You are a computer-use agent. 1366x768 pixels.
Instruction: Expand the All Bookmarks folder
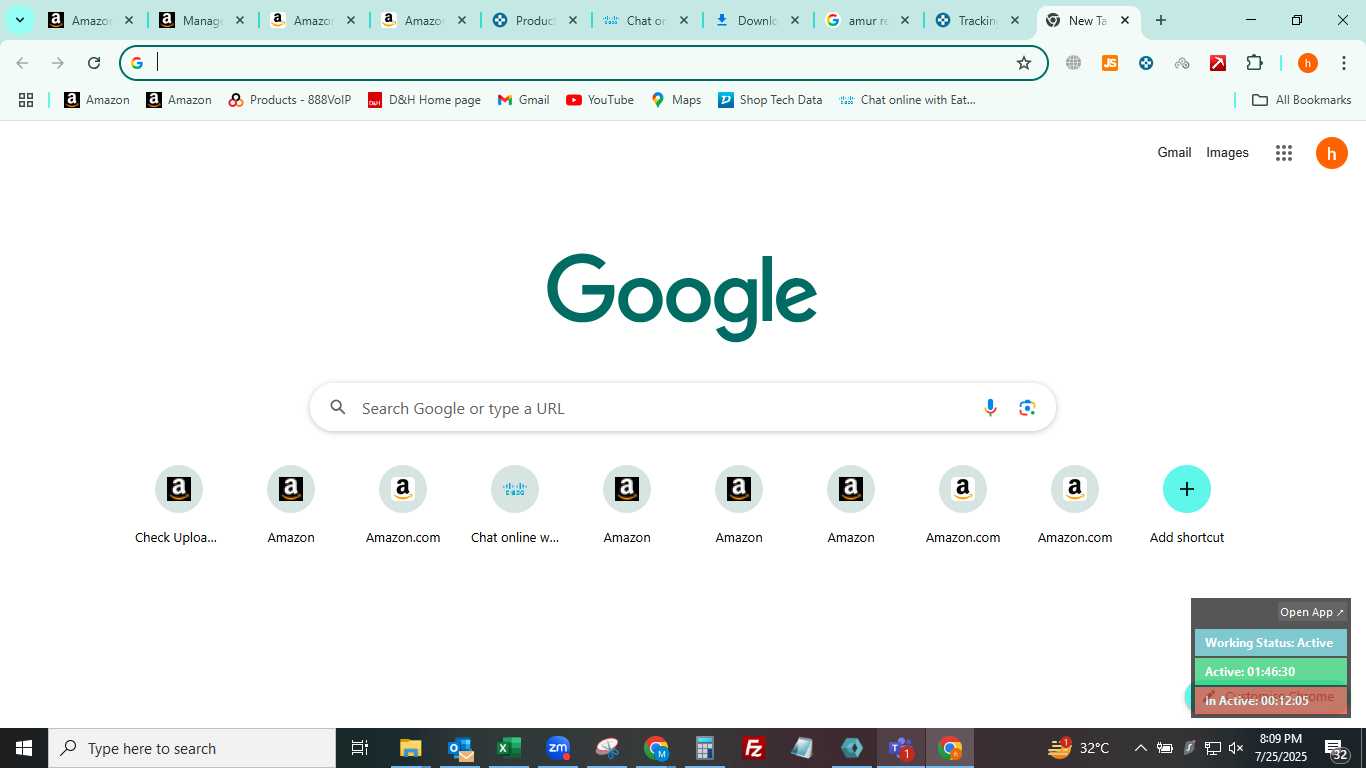[x=1301, y=100]
